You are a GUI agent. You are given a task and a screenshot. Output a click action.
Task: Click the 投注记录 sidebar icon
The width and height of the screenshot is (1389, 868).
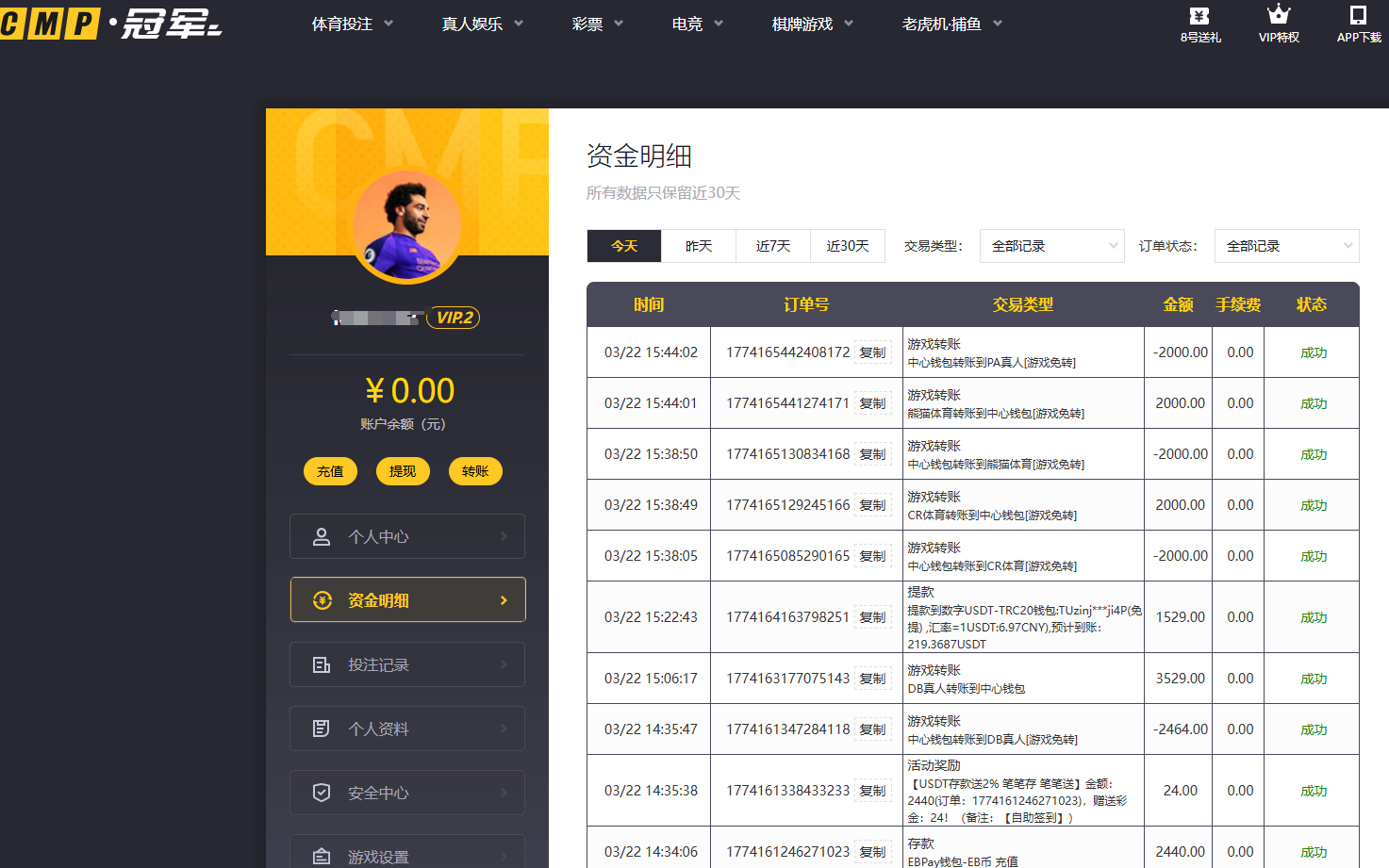(x=322, y=665)
